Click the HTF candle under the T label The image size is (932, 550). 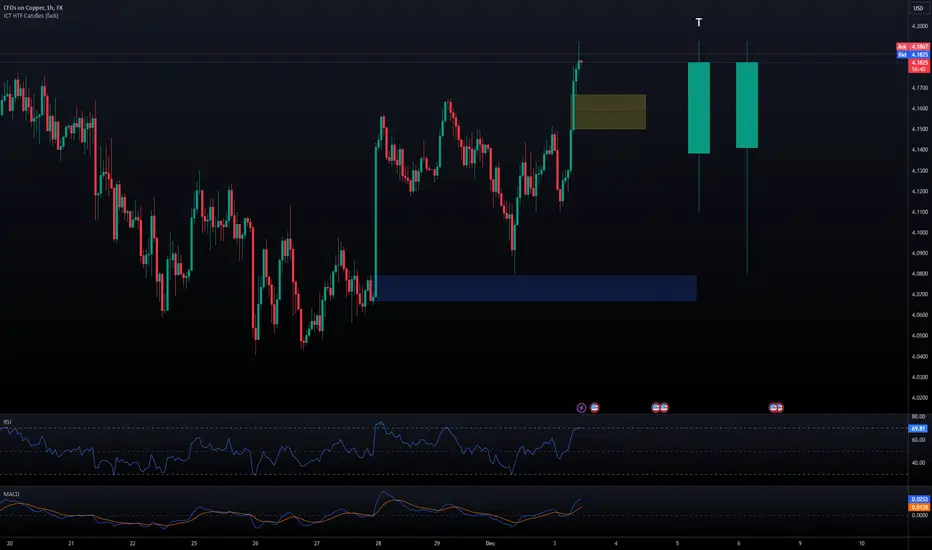[x=699, y=108]
